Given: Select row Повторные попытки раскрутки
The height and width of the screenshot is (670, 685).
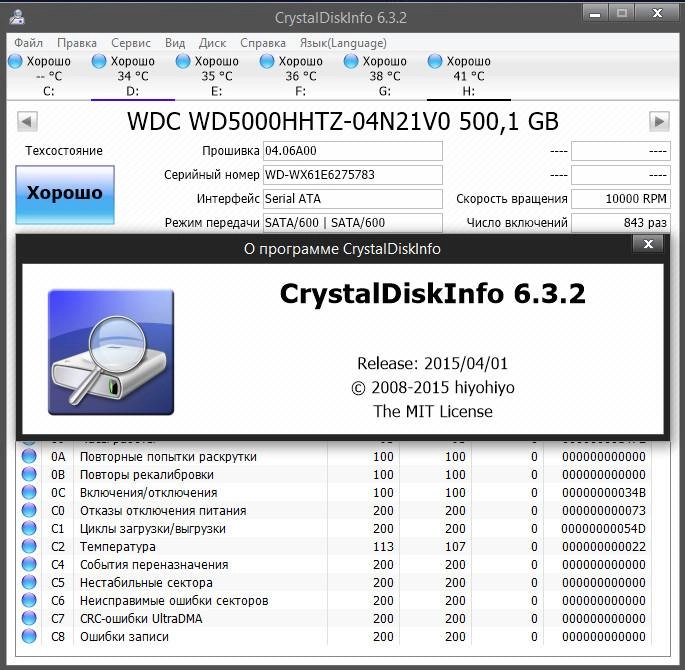Looking at the screenshot, I should [334, 456].
